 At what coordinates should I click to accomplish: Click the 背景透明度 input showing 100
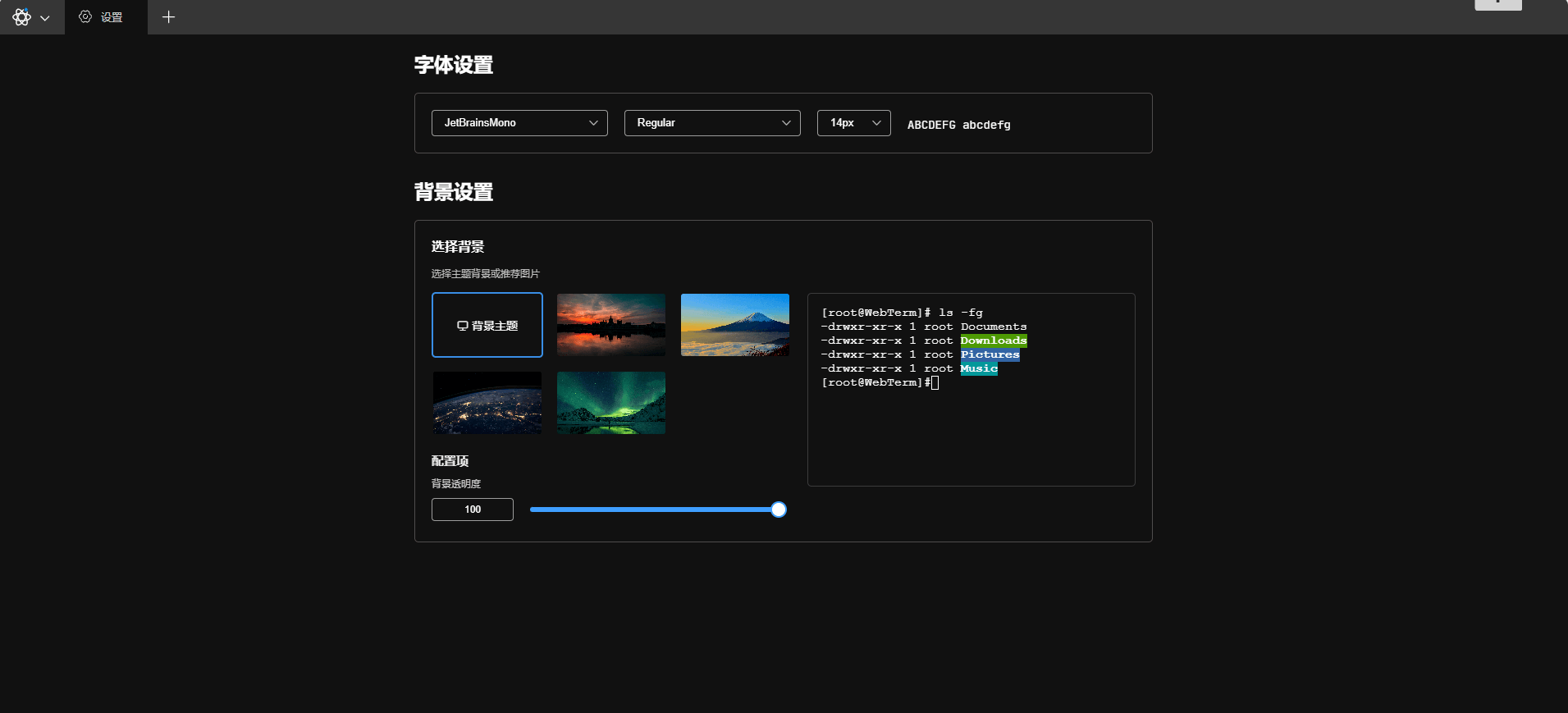tap(473, 510)
